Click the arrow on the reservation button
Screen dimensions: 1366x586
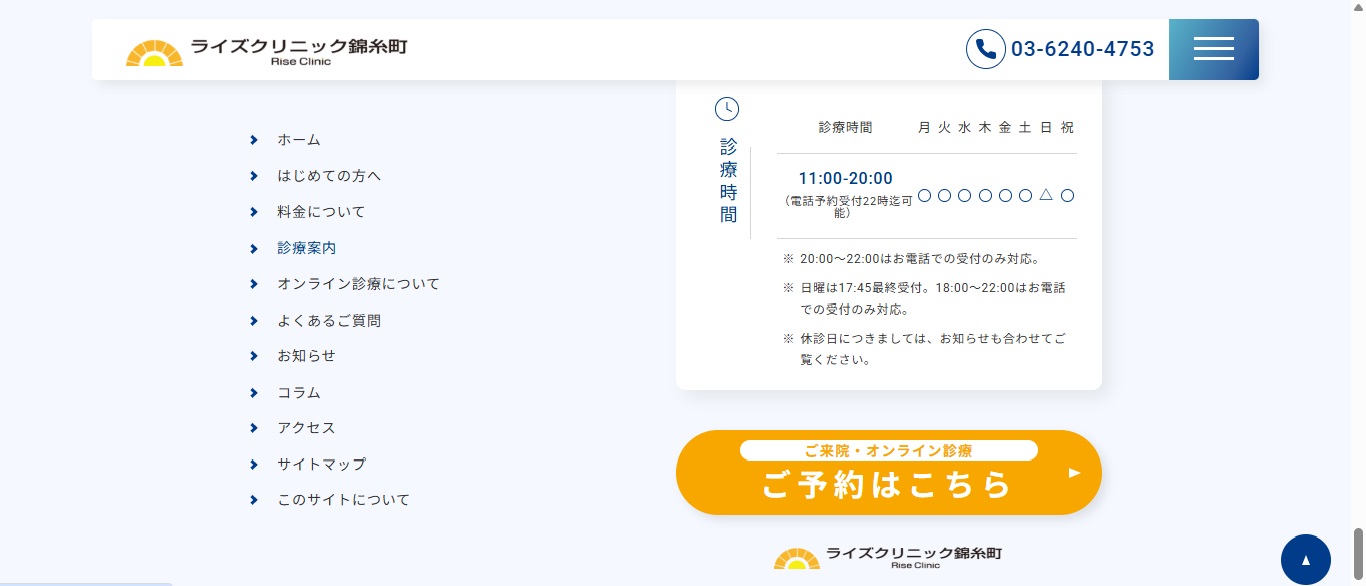click(x=1075, y=473)
